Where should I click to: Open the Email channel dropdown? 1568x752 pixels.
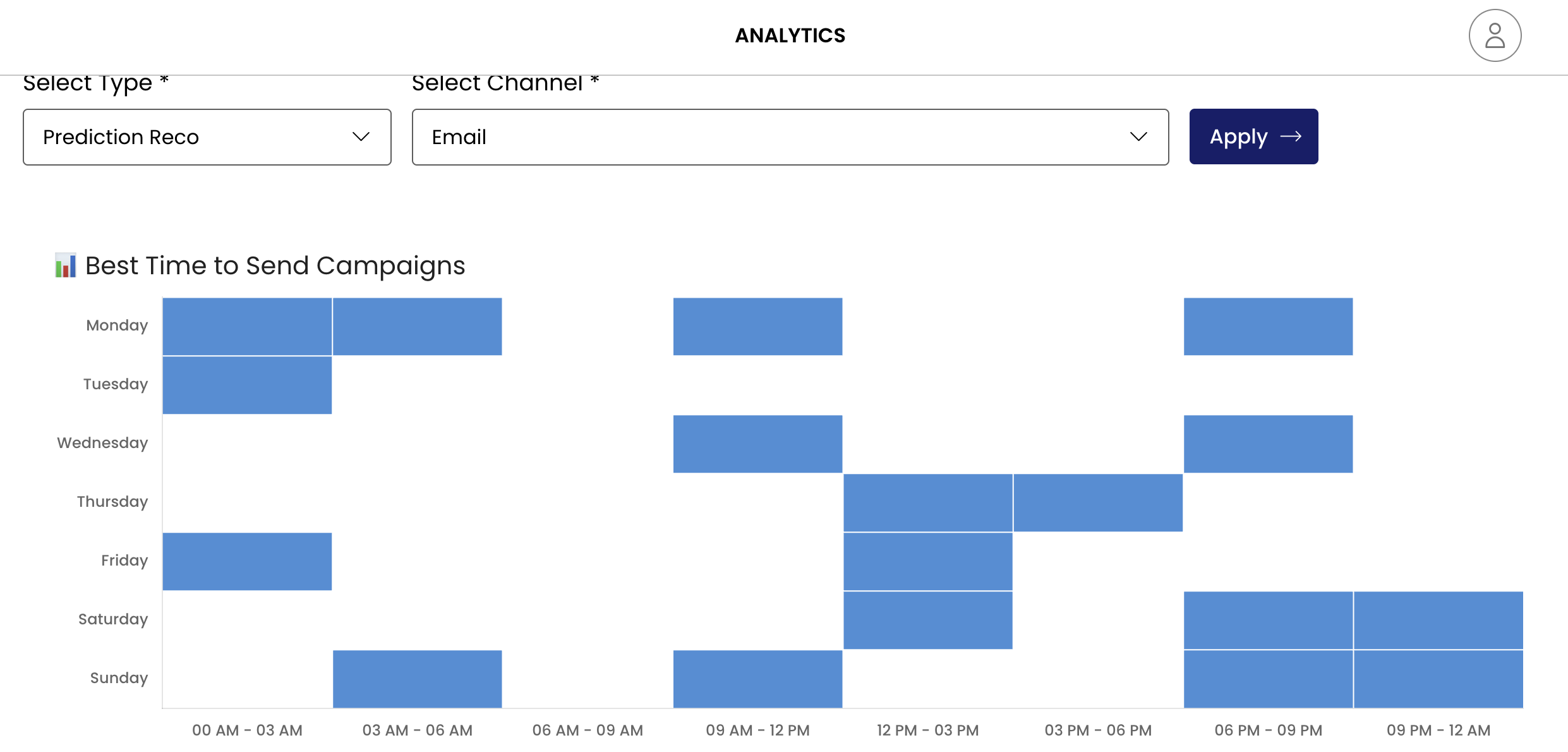click(x=790, y=137)
